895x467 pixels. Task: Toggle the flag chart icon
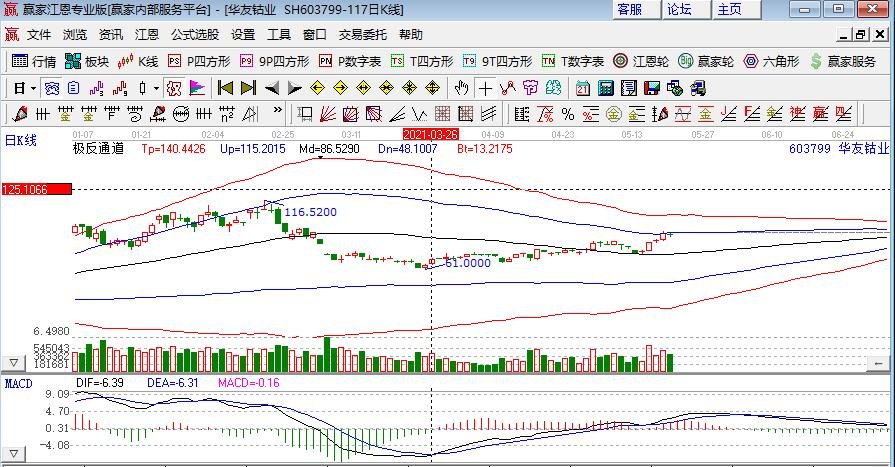point(197,88)
